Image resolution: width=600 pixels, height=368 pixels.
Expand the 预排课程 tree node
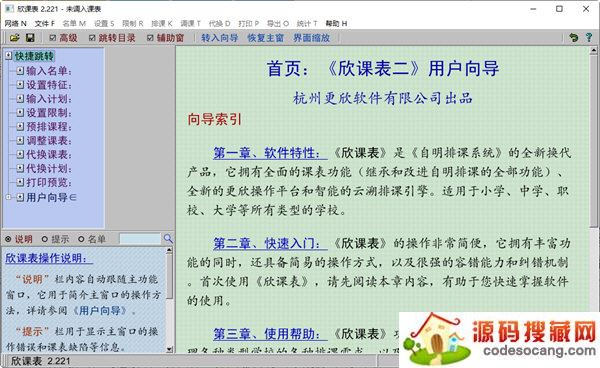[x=20, y=127]
